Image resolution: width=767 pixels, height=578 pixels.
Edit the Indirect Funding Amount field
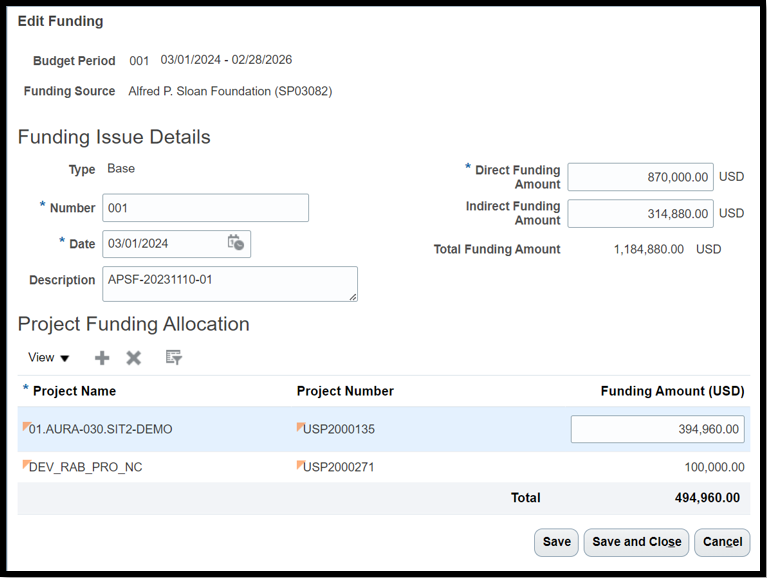coord(640,213)
